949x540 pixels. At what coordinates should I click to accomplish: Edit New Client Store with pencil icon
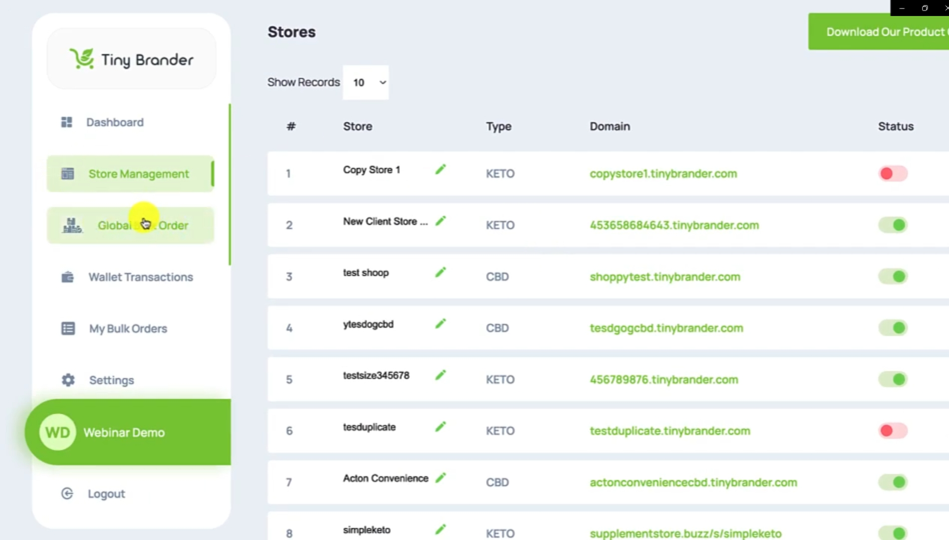(x=441, y=221)
